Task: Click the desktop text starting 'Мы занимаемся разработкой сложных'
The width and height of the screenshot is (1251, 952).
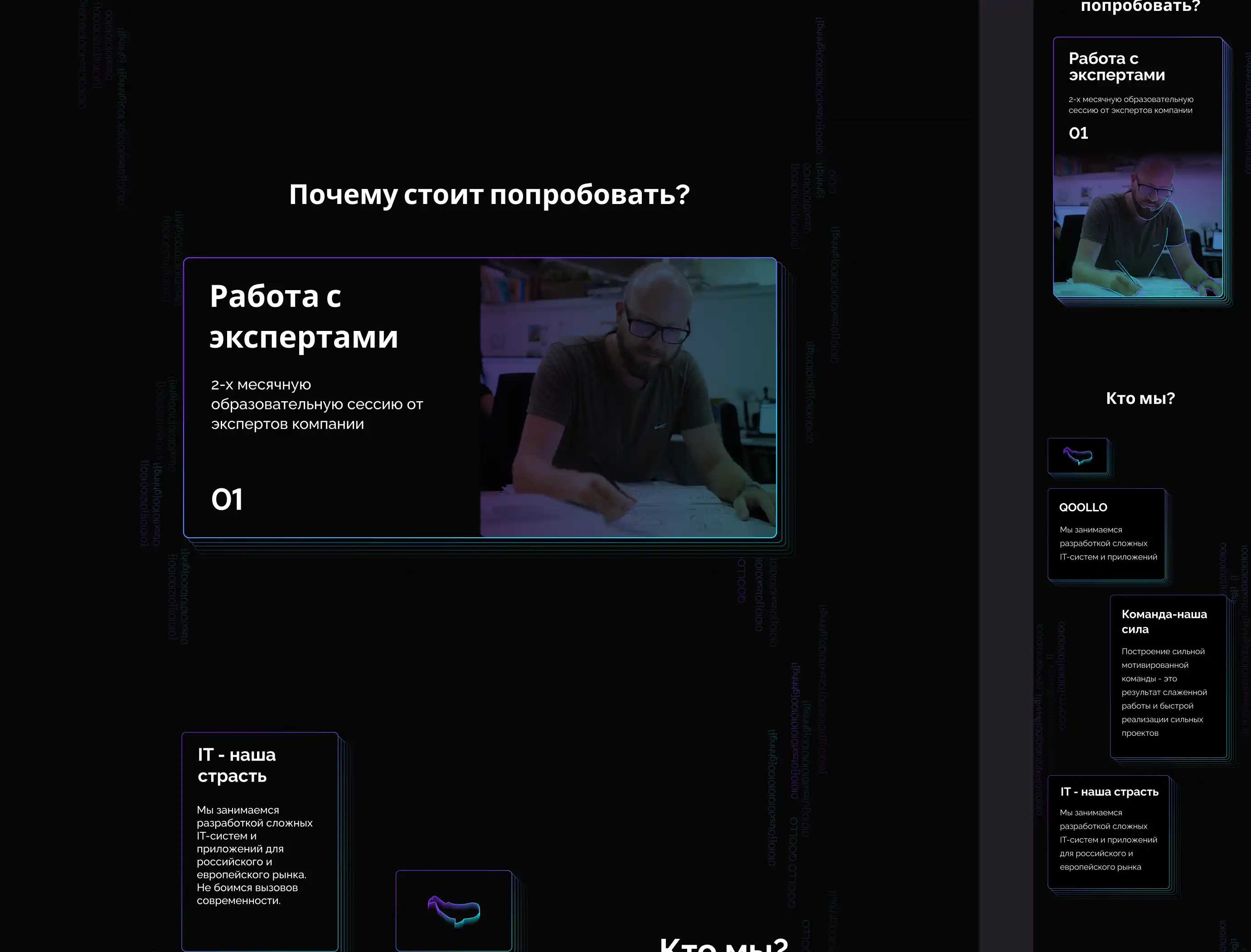Action: pos(254,855)
